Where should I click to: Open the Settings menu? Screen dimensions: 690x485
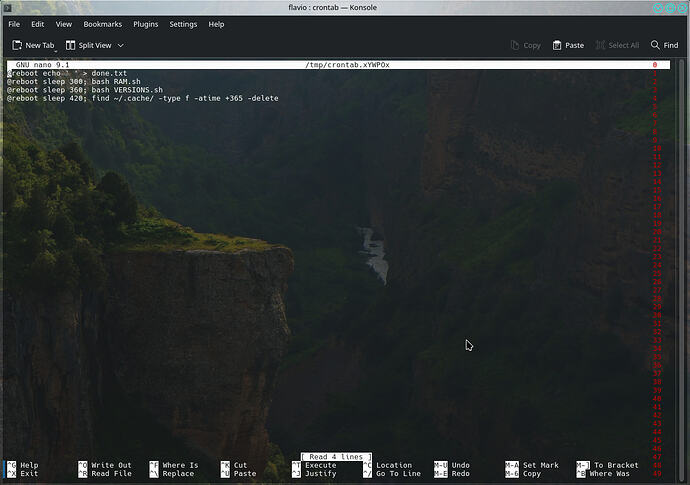pyautogui.click(x=183, y=24)
